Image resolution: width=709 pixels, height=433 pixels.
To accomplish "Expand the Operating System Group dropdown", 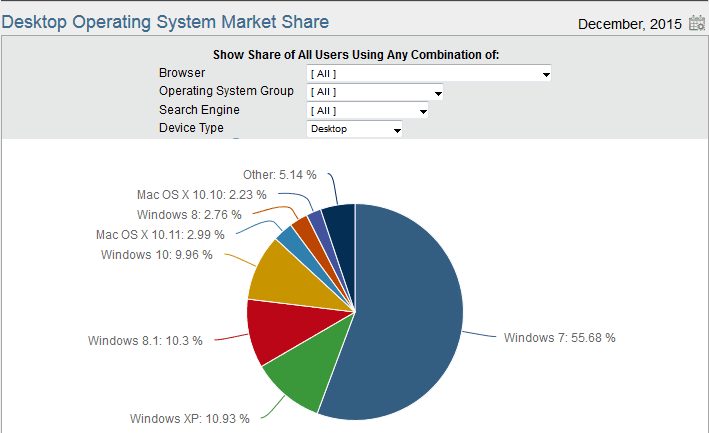I will tap(375, 92).
